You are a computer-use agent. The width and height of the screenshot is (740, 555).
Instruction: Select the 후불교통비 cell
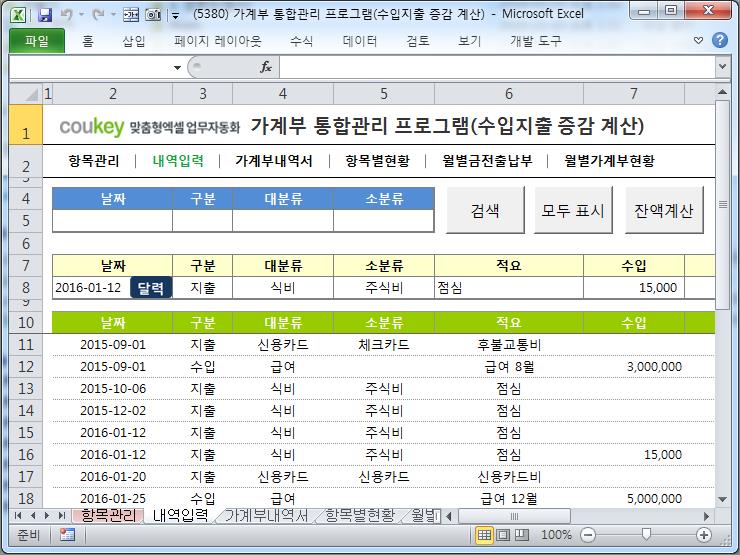509,345
